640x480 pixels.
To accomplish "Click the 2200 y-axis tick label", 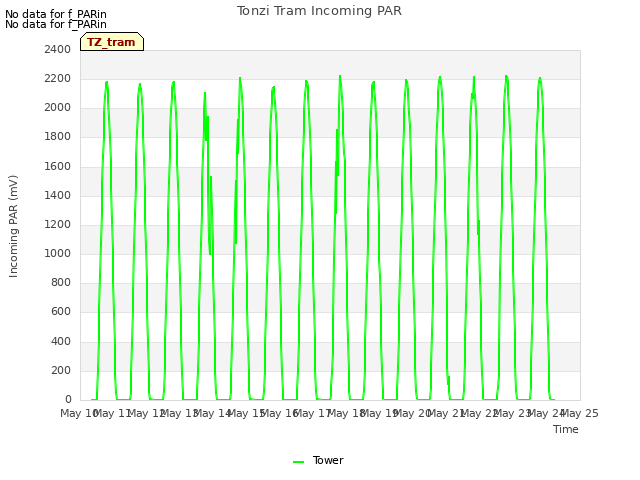I will click(x=58, y=78).
